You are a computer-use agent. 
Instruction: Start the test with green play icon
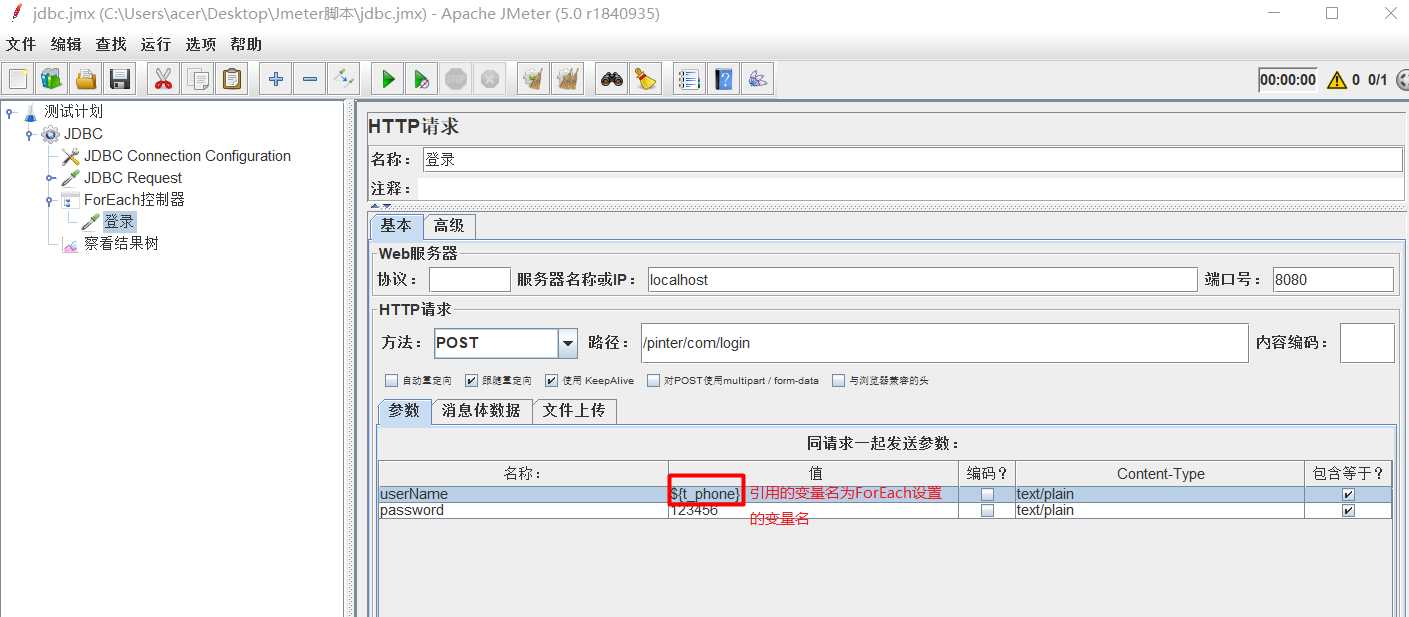point(388,79)
